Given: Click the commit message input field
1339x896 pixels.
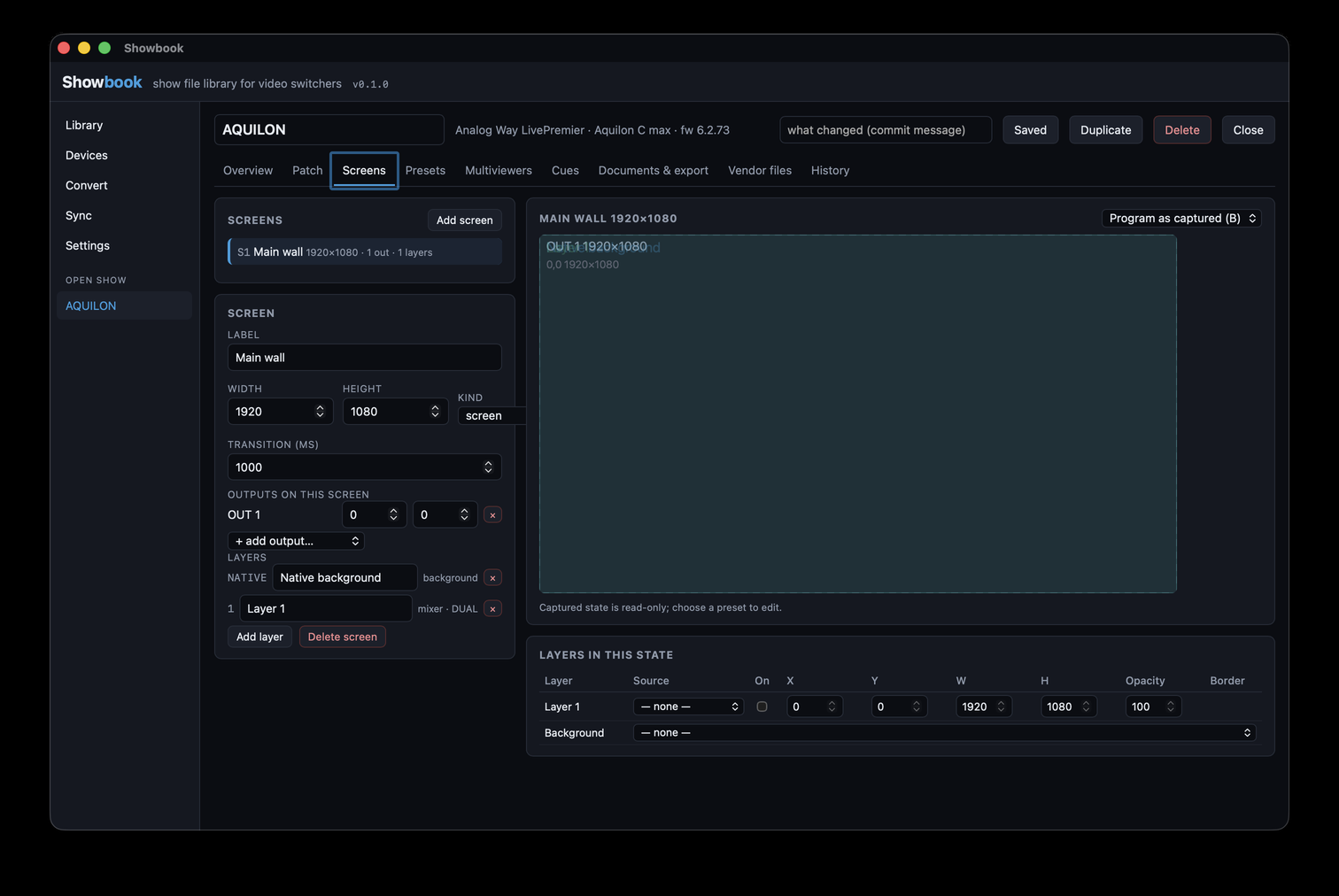Looking at the screenshot, I should (886, 129).
